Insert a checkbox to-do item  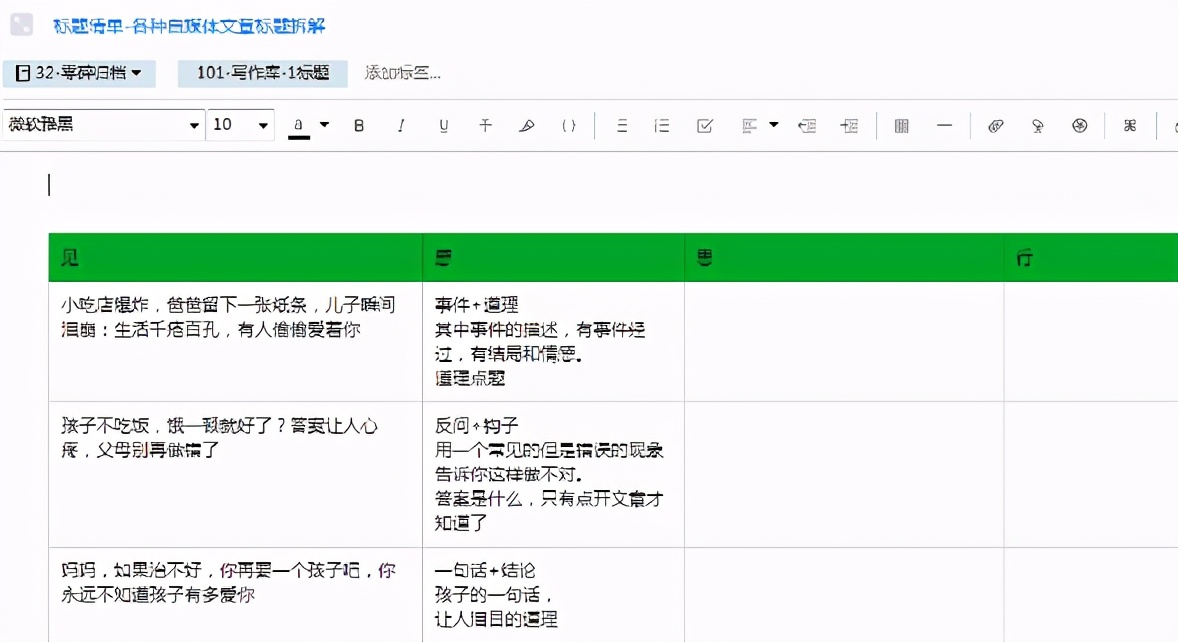704,126
